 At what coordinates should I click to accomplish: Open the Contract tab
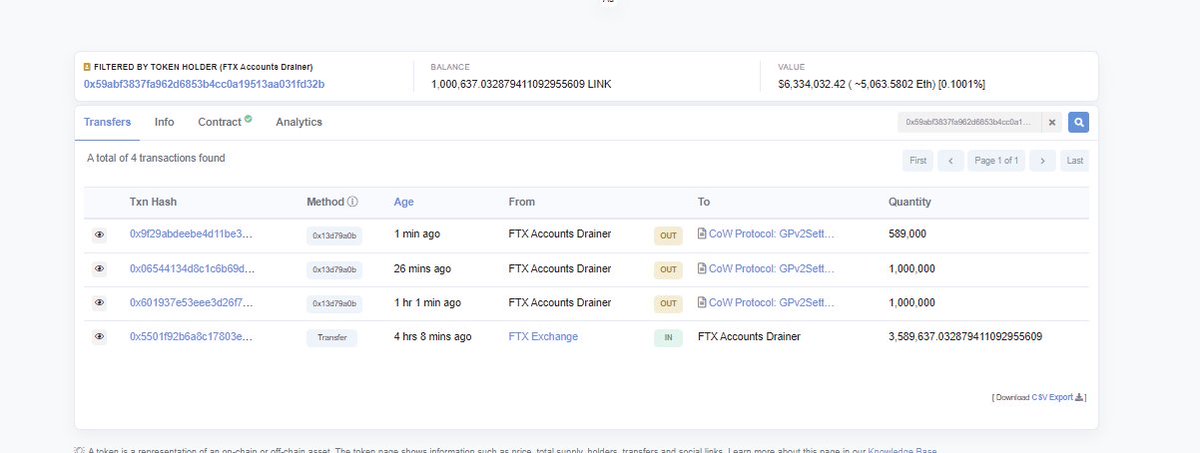(219, 122)
